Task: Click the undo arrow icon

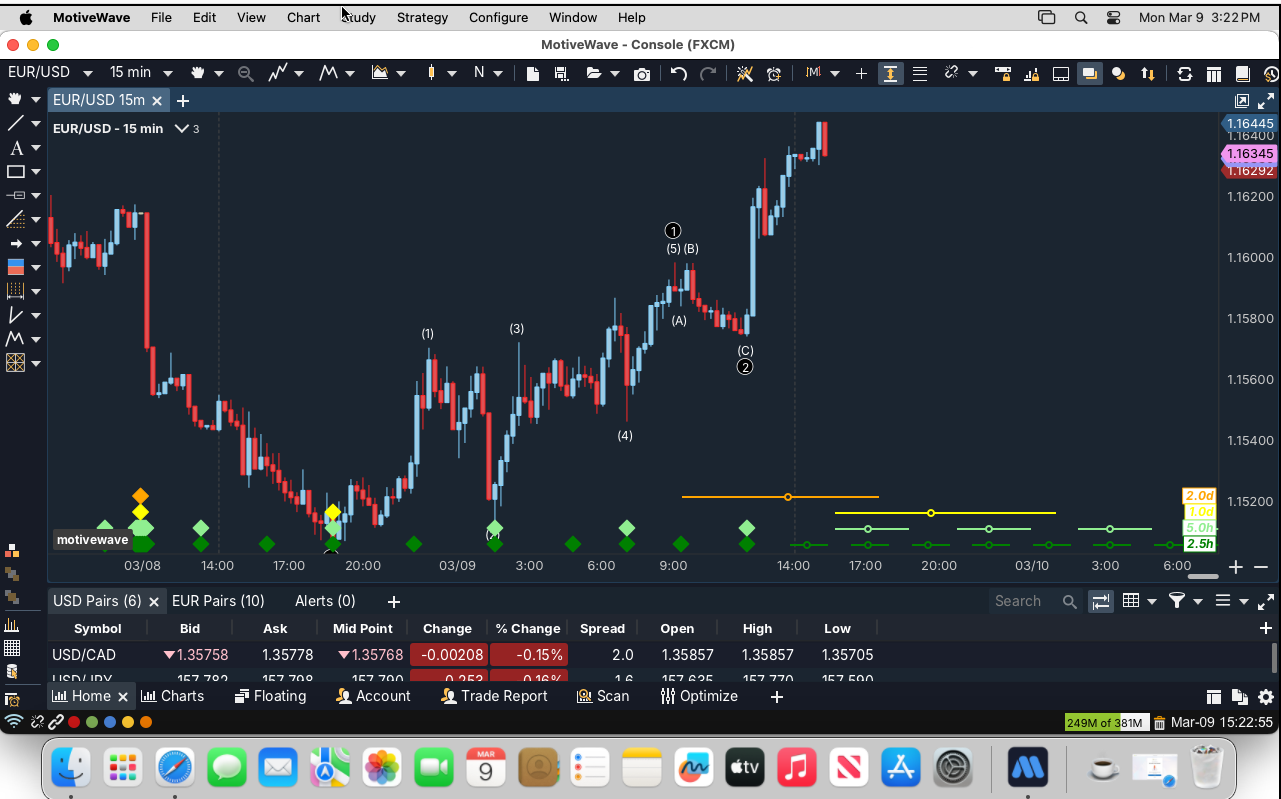Action: 679,73
